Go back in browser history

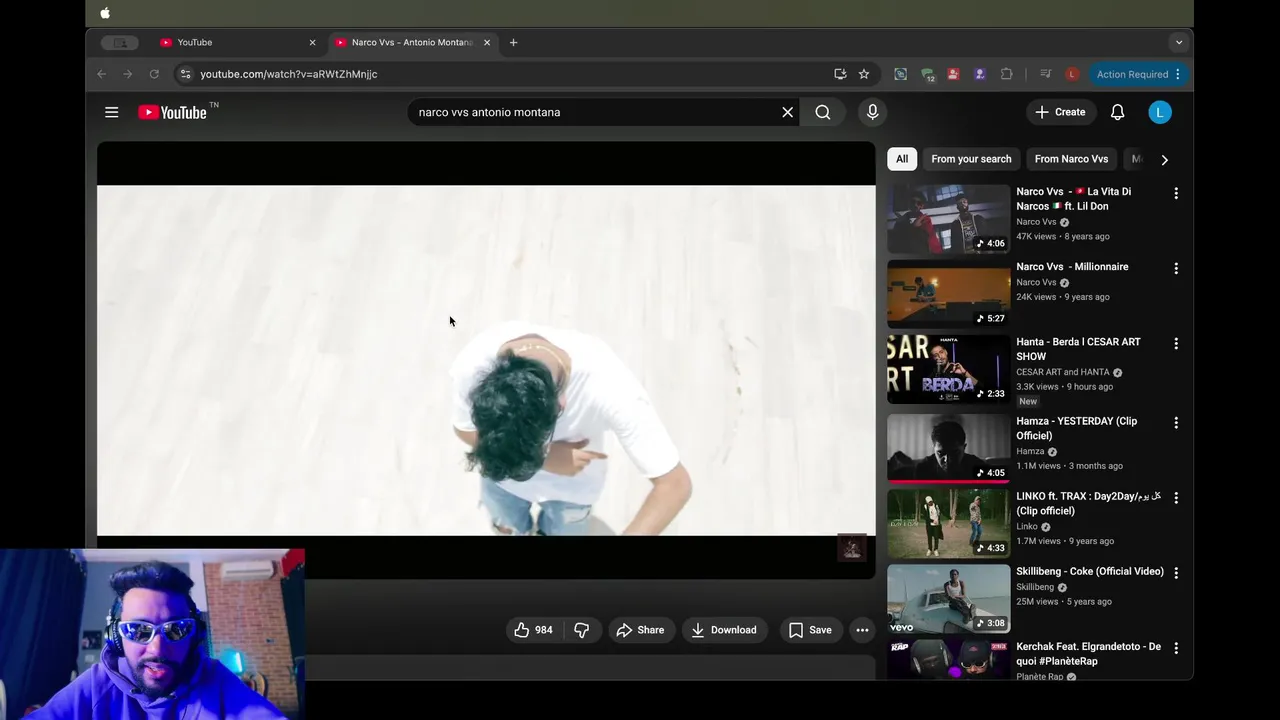(101, 74)
